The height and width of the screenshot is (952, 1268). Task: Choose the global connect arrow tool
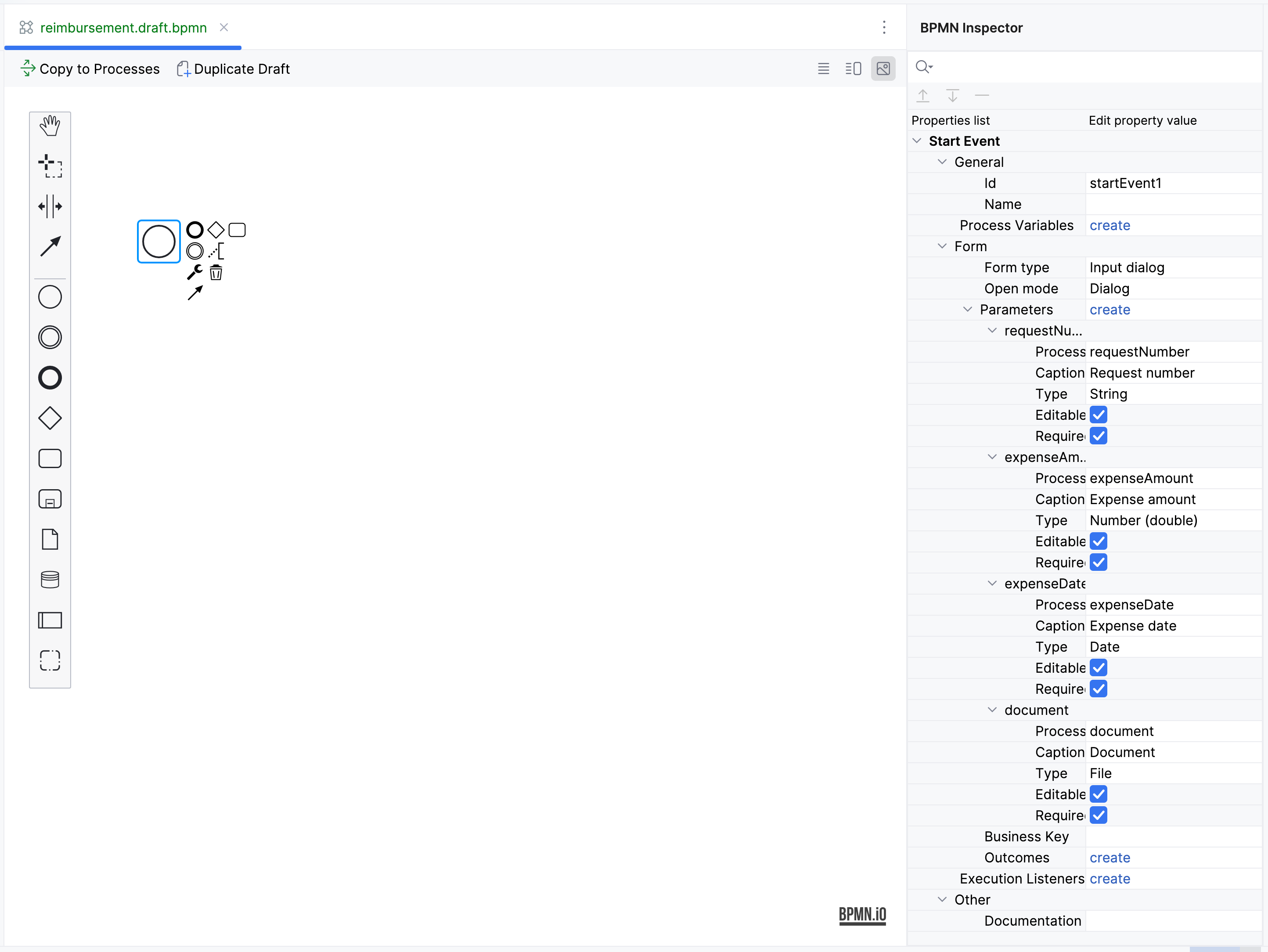pos(50,246)
